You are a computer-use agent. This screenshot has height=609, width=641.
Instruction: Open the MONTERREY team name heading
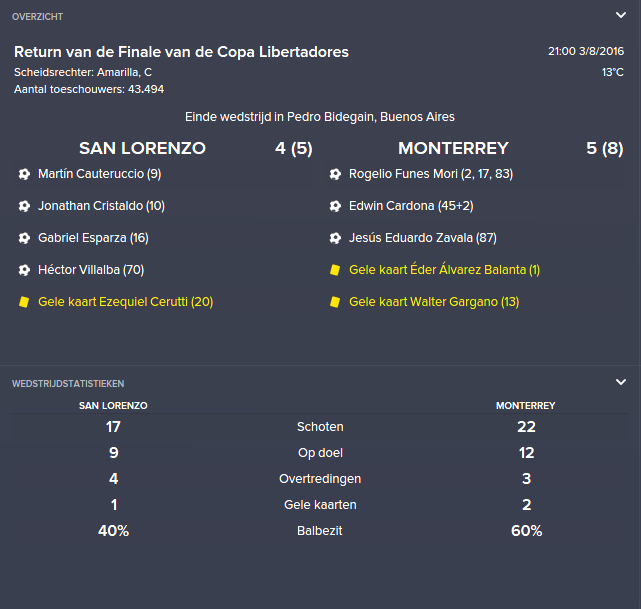(453, 148)
